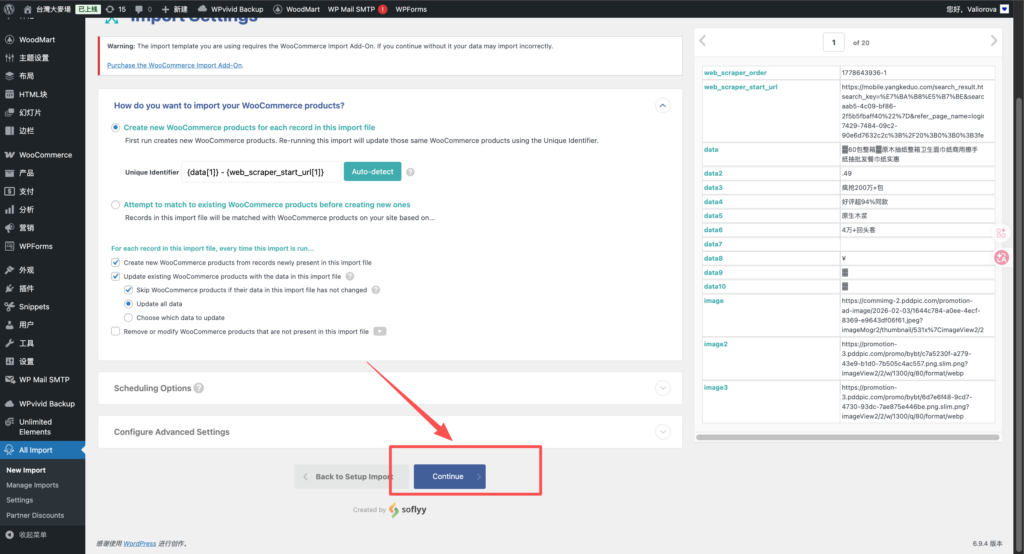Screen dimensions: 1024x554
Task: Open user menu 您好, Valiorova
Action: [977, 9]
